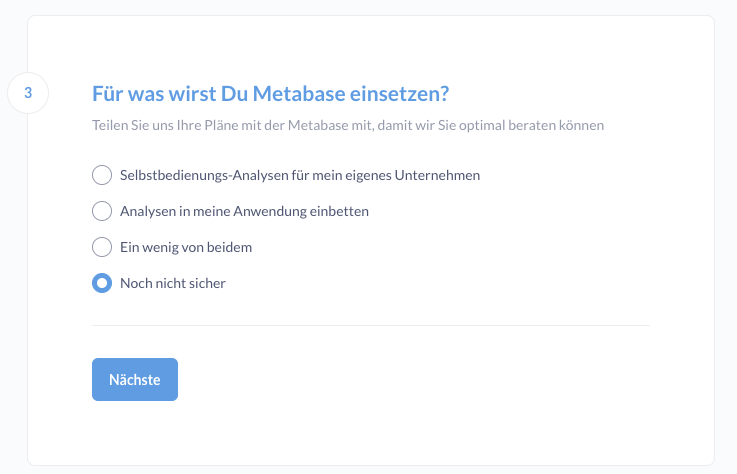This screenshot has width=737, height=474.
Task: Click the horizontal divider above the Nächste button
Action: [x=371, y=326]
